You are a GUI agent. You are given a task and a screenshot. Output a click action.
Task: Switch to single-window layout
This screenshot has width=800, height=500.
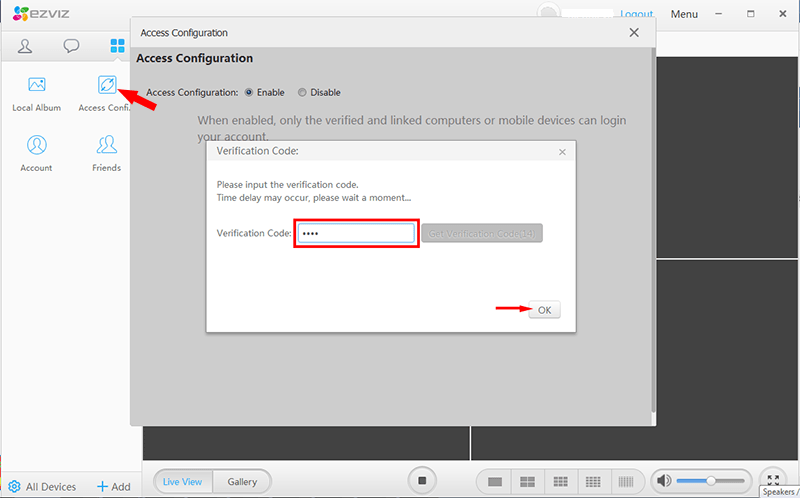click(x=494, y=482)
